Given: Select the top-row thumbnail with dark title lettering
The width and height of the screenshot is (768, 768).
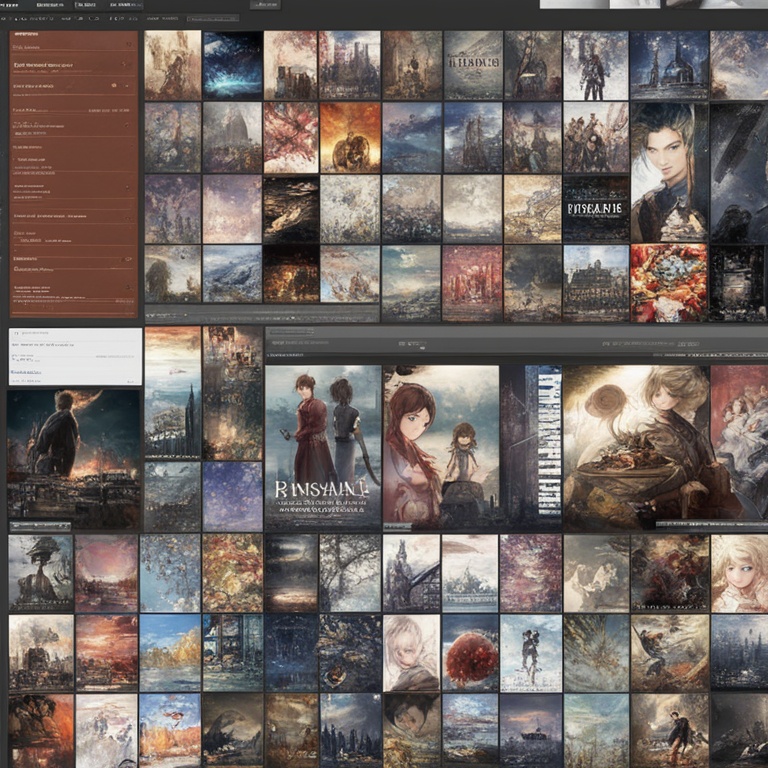Looking at the screenshot, I should 473,65.
